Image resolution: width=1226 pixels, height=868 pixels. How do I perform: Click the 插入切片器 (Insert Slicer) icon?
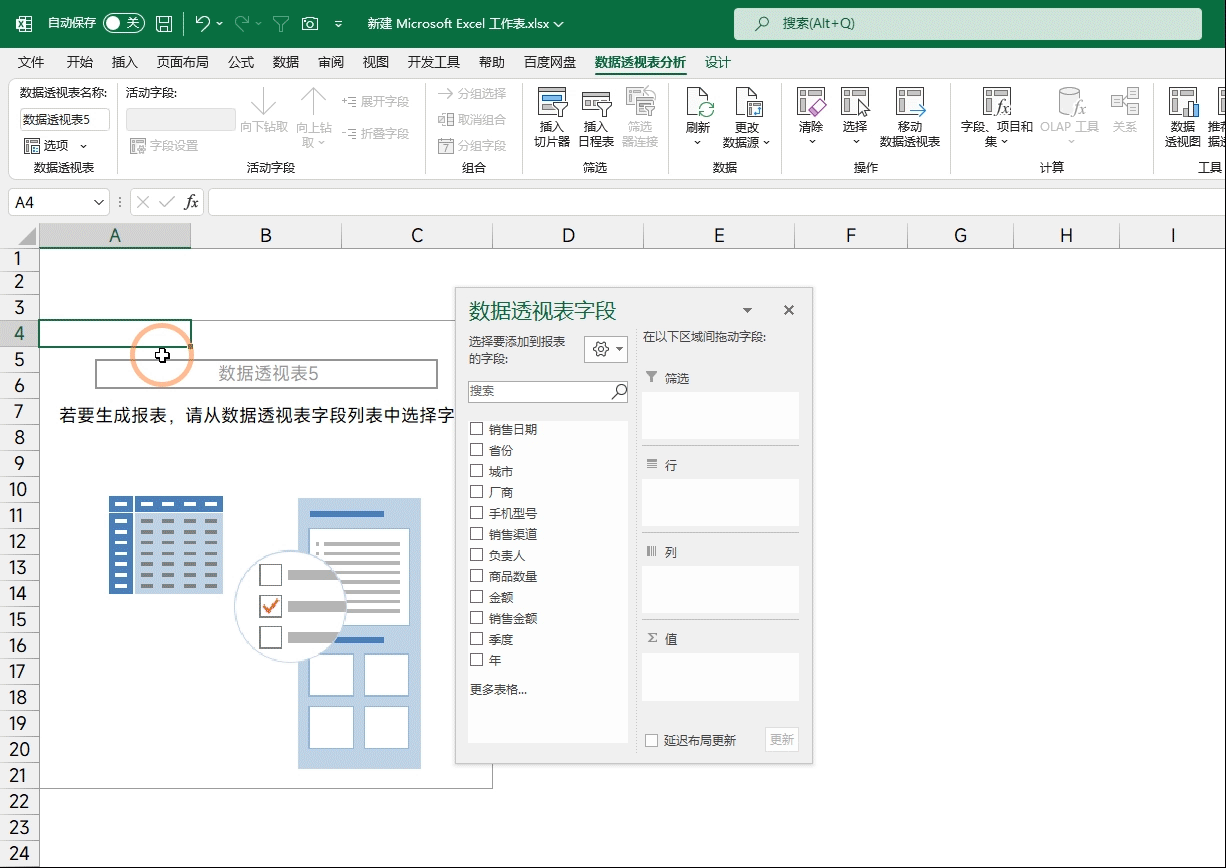(x=552, y=103)
